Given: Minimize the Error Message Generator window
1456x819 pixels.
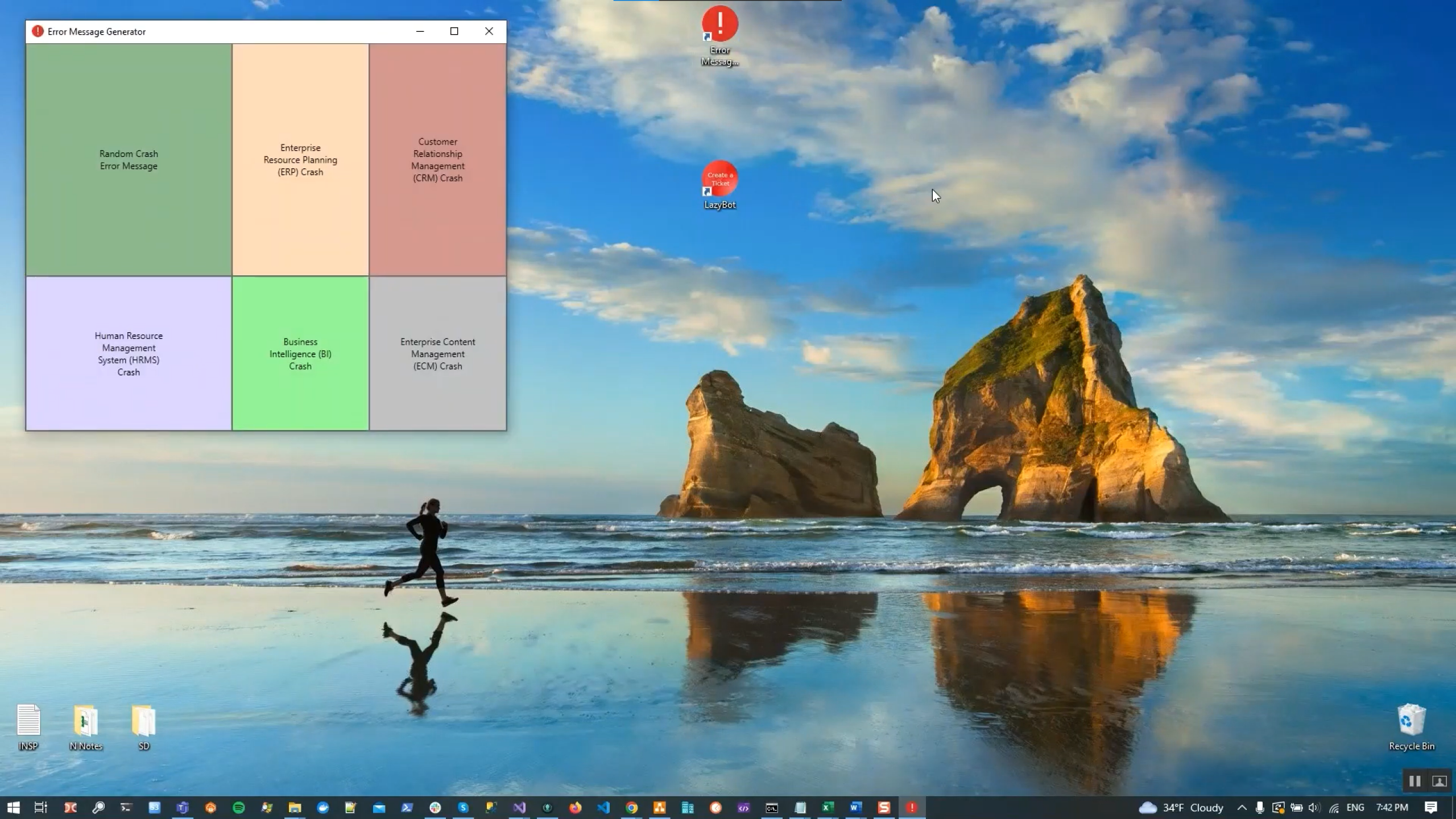Looking at the screenshot, I should (420, 31).
